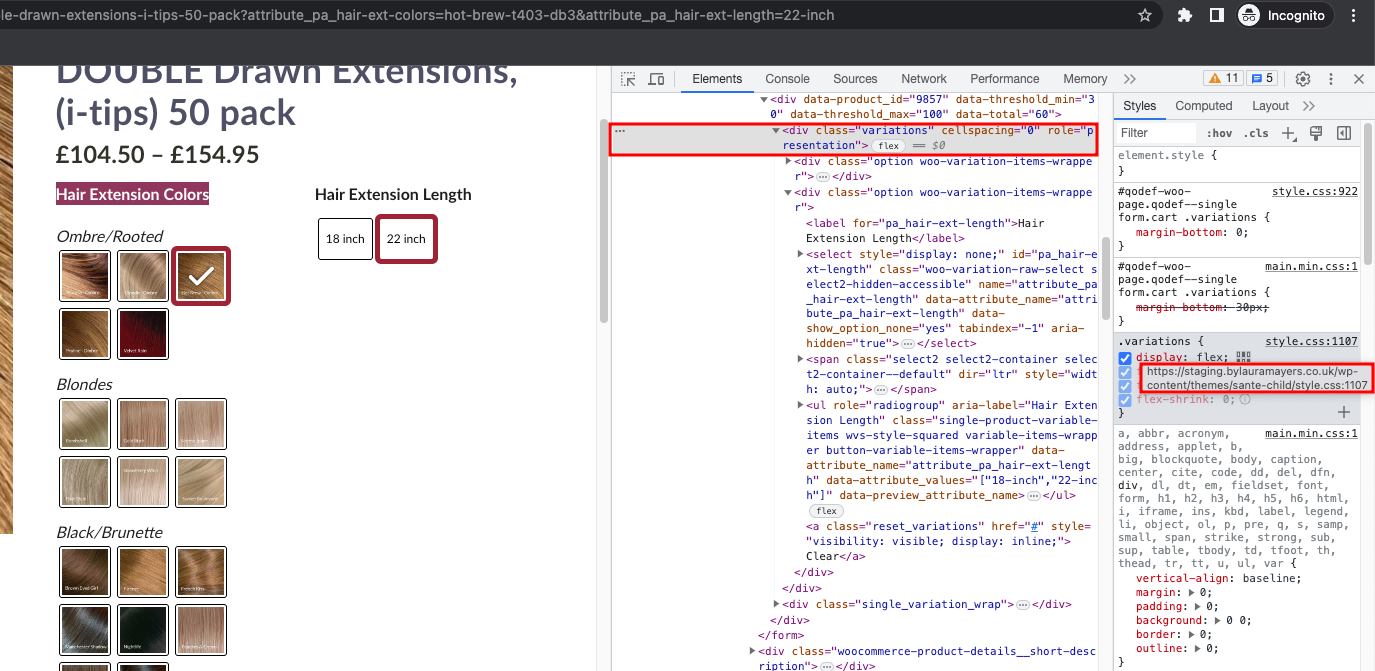Open the DevTools three-dot customize menu

coord(1331,79)
